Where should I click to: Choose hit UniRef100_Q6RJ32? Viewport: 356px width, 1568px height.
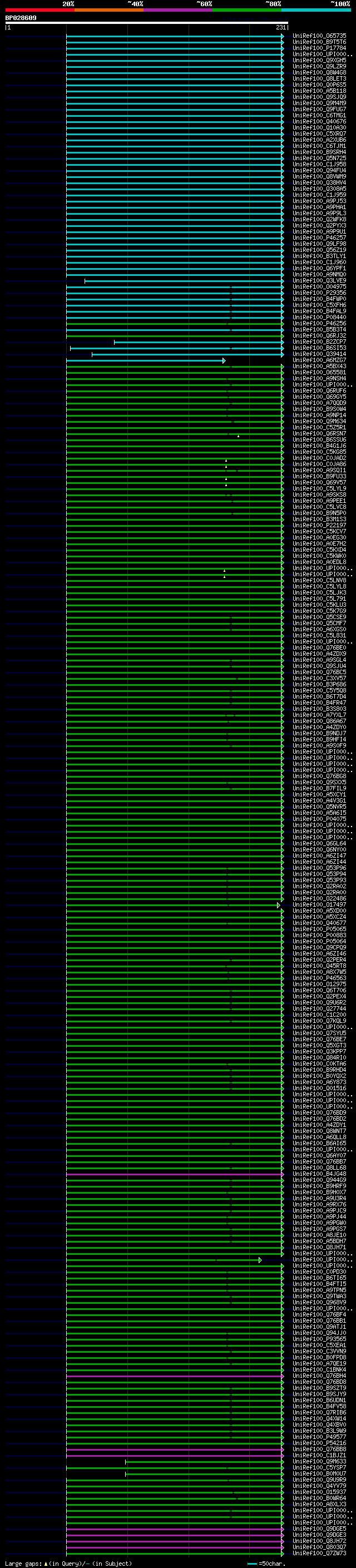click(319, 335)
